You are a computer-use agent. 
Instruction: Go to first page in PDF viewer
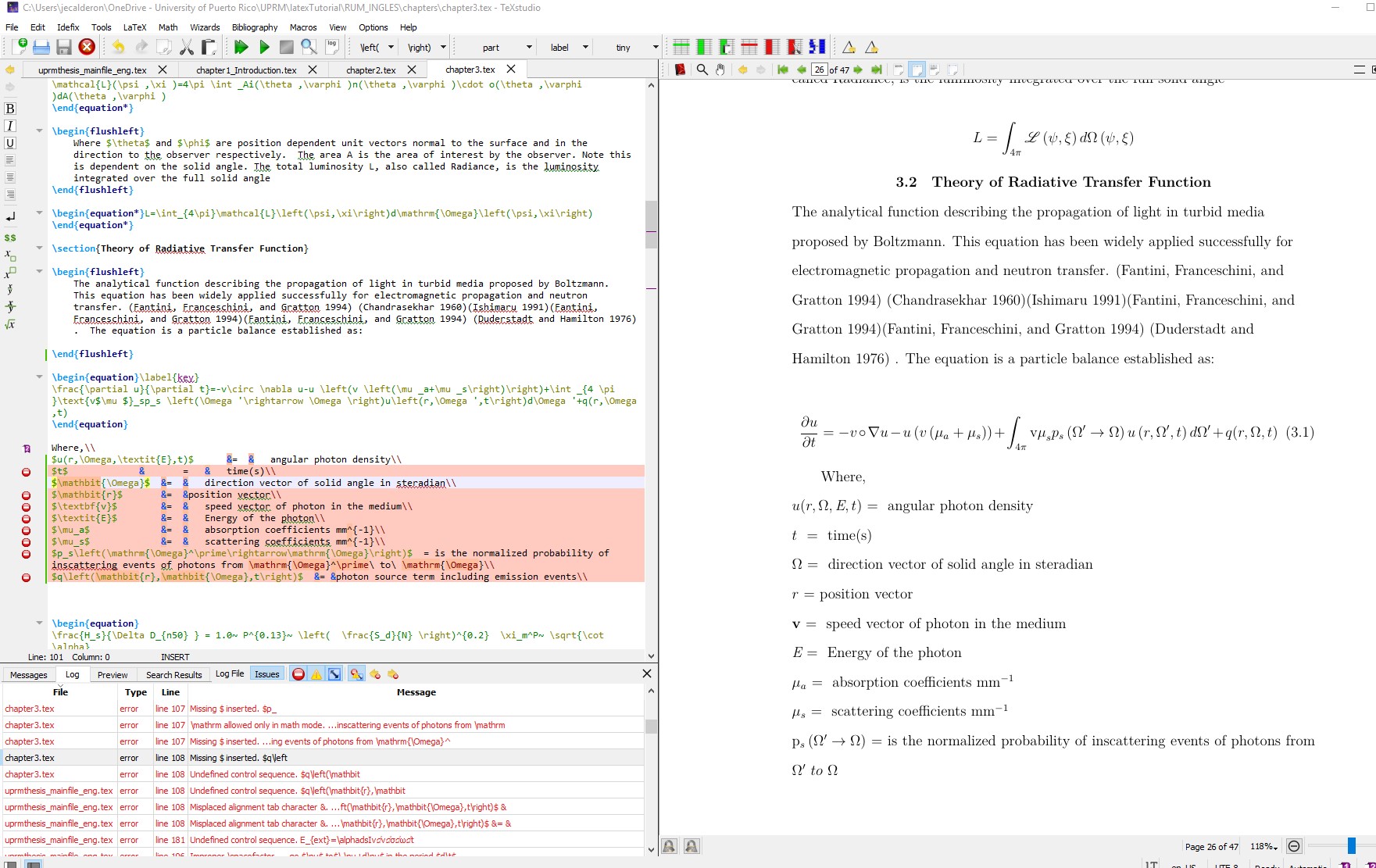click(x=782, y=70)
